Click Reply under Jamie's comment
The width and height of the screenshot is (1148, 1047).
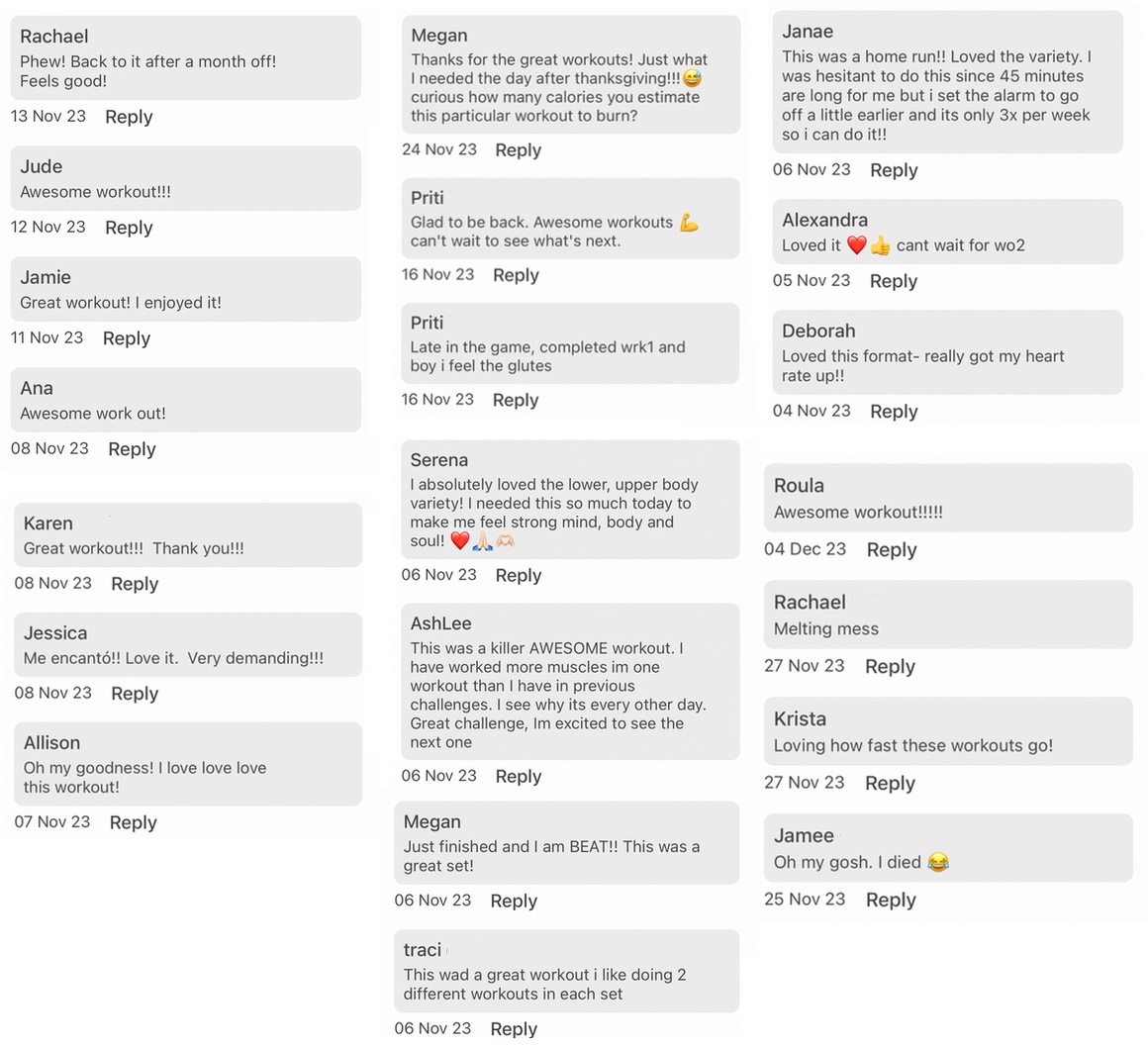(x=127, y=338)
